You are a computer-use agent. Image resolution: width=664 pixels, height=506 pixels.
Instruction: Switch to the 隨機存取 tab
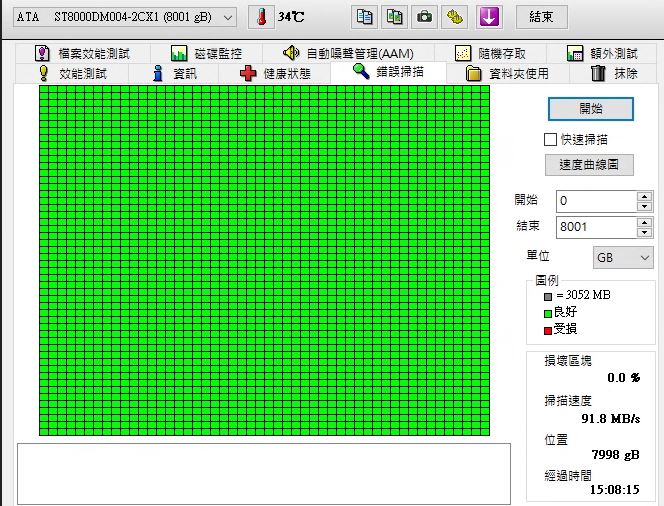(x=490, y=53)
